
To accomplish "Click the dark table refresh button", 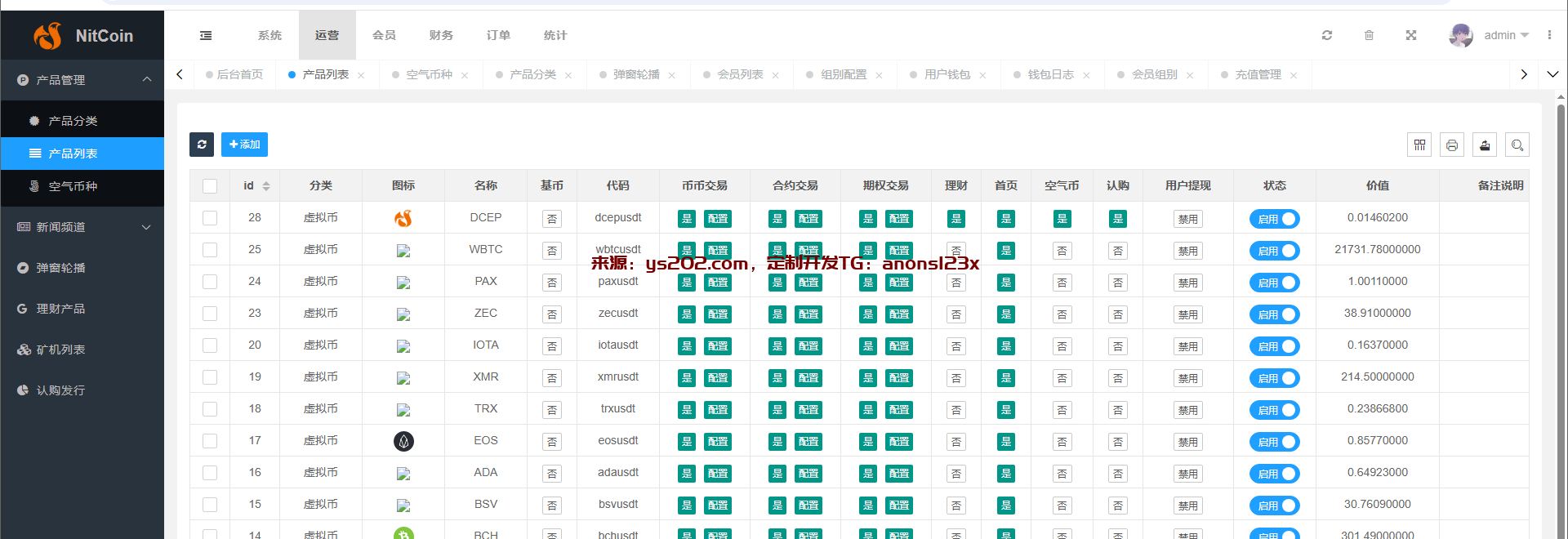I will point(202,145).
